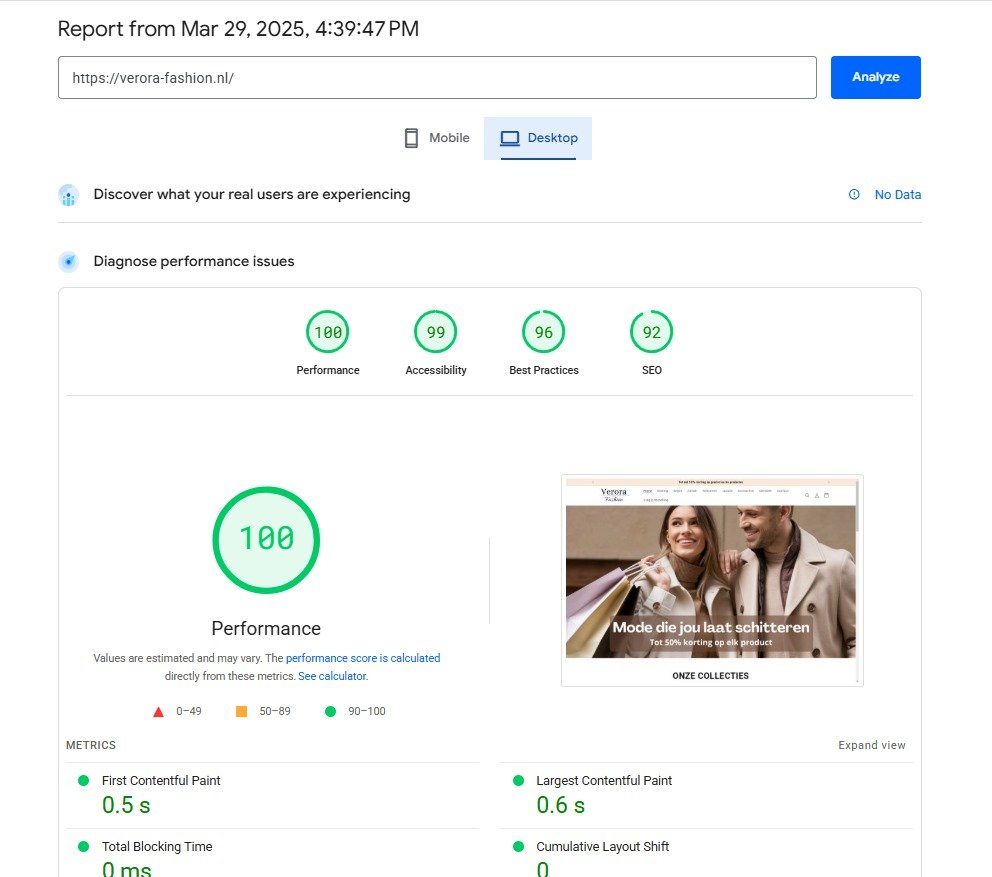Select the Mobile device icon

(410, 137)
